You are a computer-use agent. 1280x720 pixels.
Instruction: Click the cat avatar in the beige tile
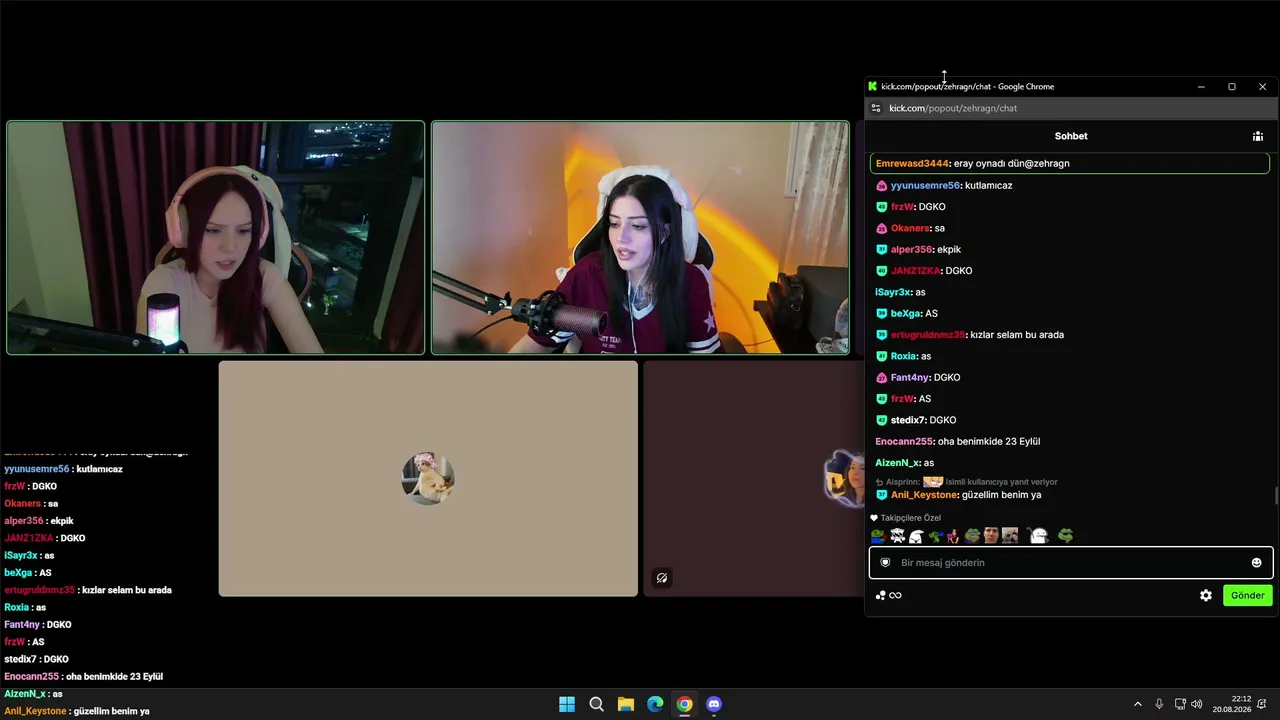[x=428, y=479]
